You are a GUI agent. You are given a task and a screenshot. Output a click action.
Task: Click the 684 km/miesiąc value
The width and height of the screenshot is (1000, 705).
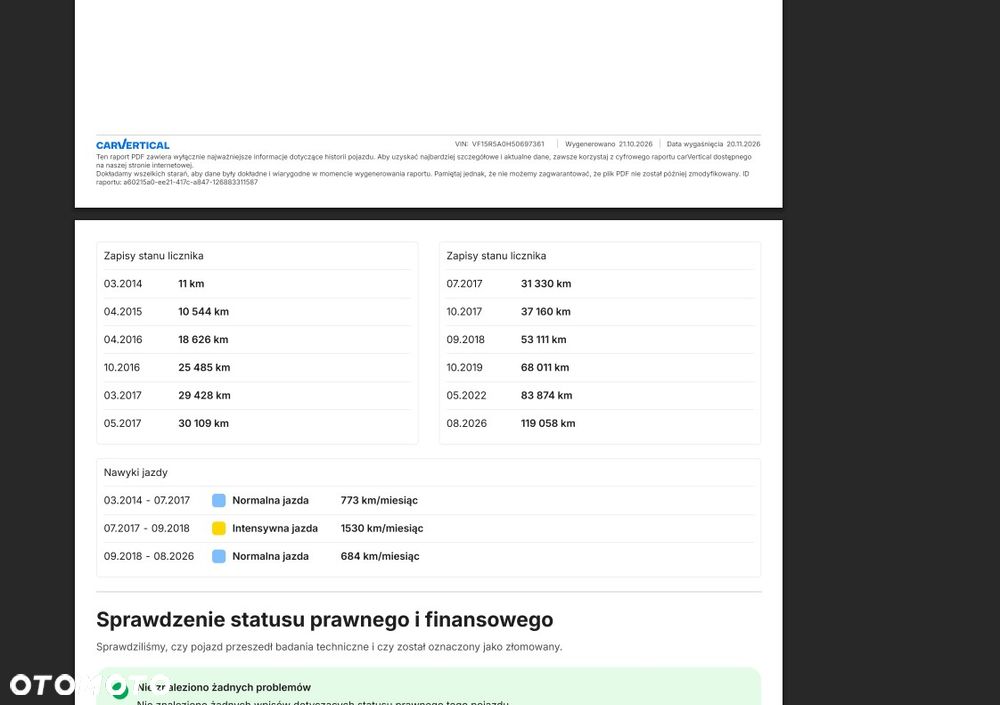click(379, 556)
